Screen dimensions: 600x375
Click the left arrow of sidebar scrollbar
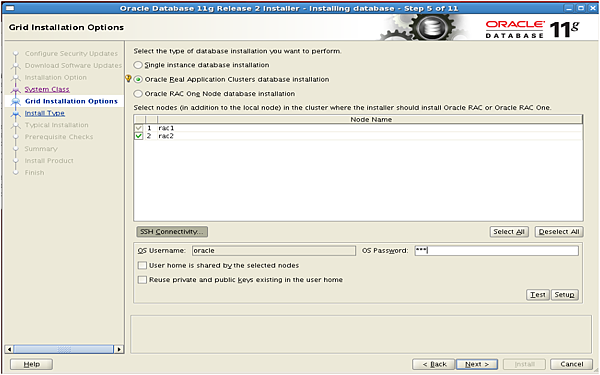coord(9,349)
